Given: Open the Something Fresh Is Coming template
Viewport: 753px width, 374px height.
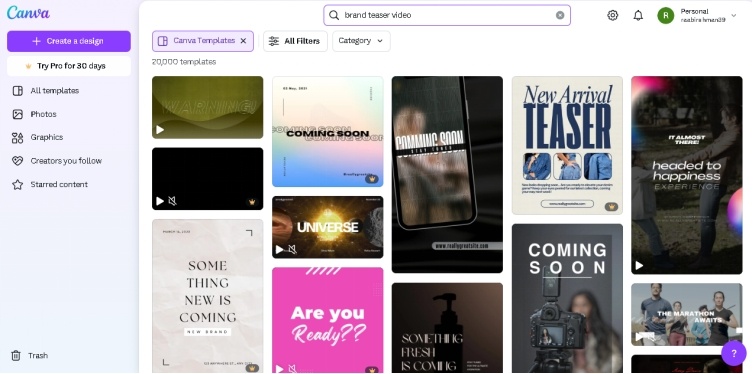Looking at the screenshot, I should click(447, 328).
